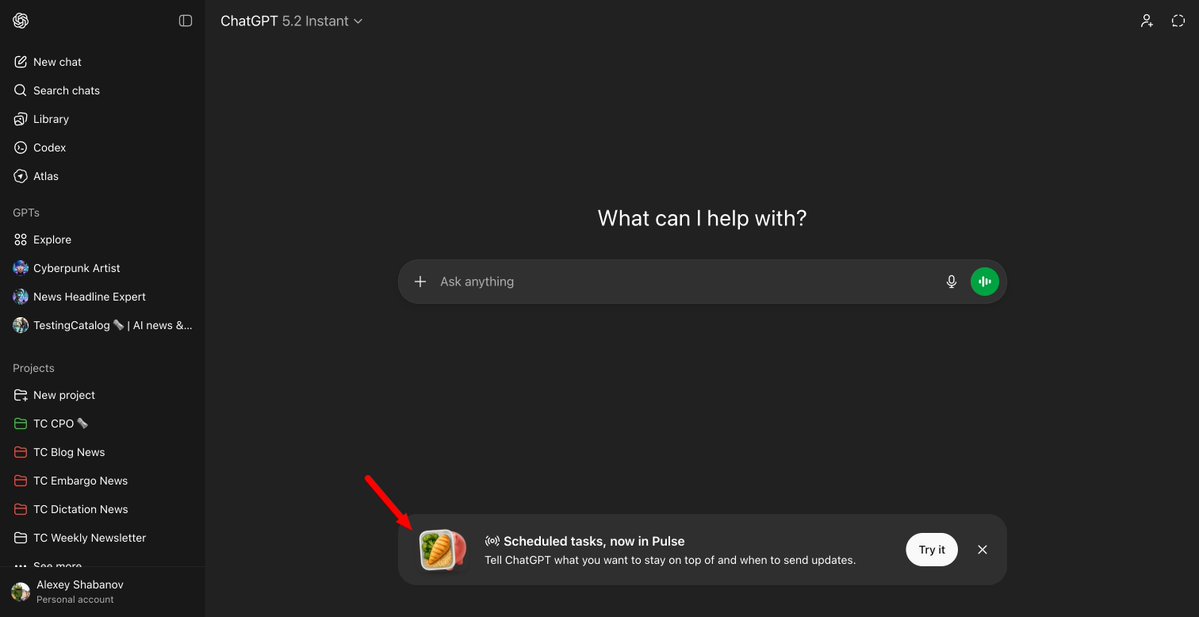
Task: Click the News Headline Expert avatar icon
Action: (21, 297)
